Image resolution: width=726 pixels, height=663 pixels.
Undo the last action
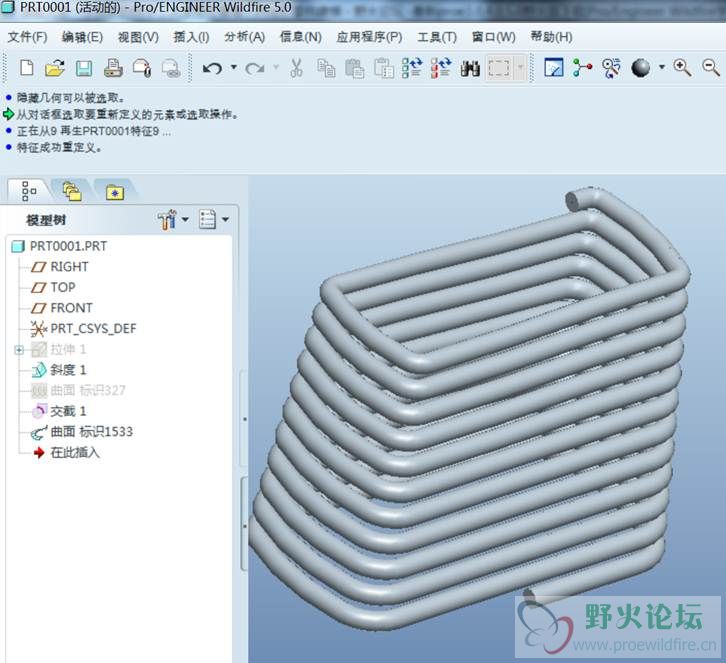(213, 69)
